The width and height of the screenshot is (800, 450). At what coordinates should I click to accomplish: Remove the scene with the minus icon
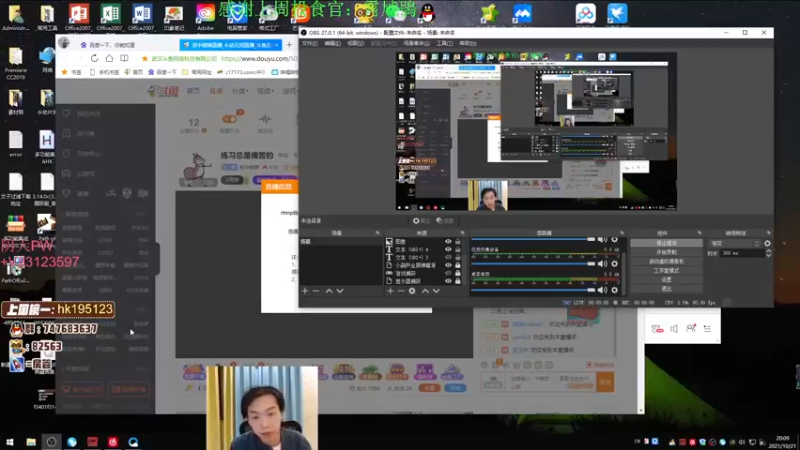(316, 291)
